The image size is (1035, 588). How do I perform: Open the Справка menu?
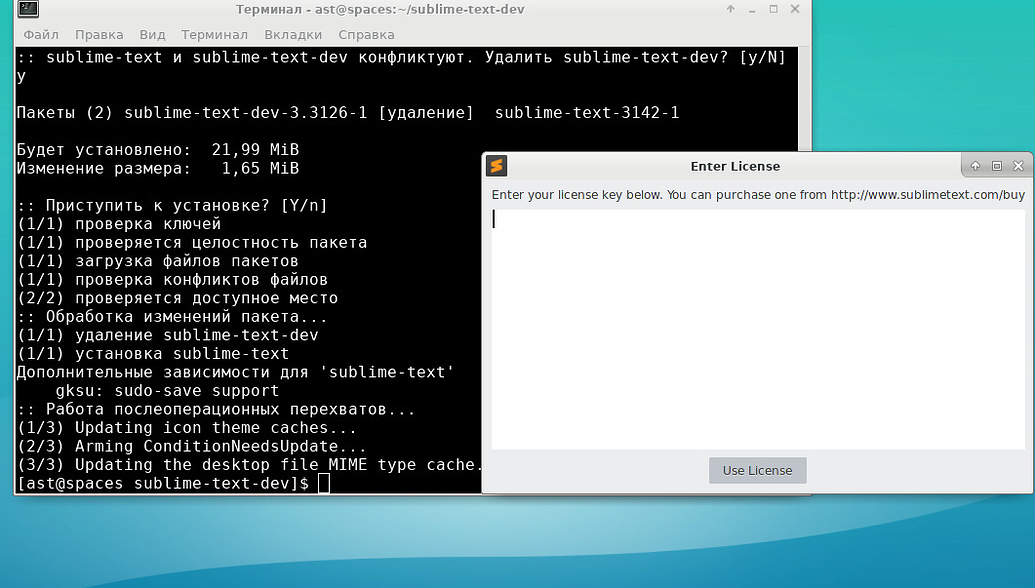click(x=366, y=34)
